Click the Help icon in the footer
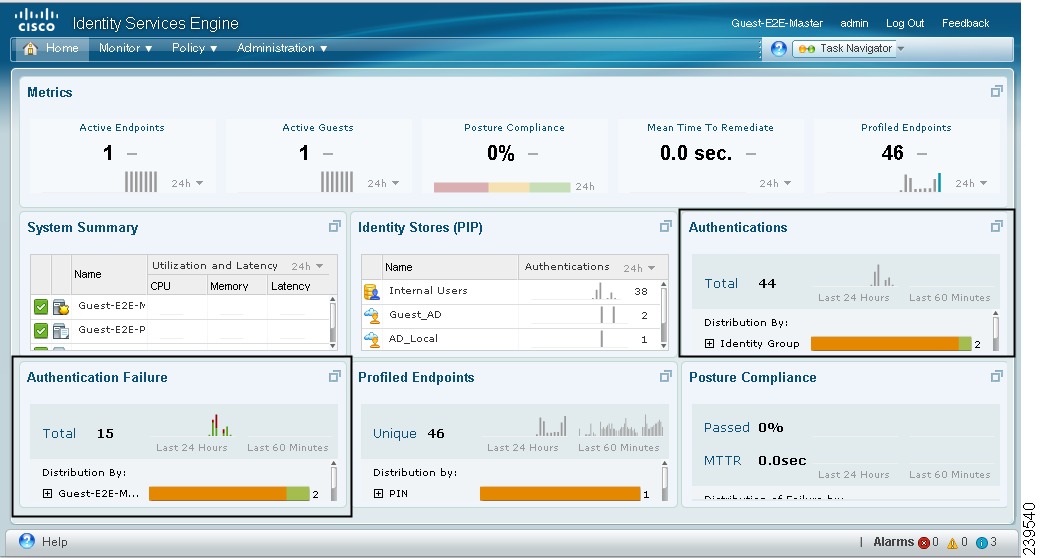1041x558 pixels. tap(27, 541)
